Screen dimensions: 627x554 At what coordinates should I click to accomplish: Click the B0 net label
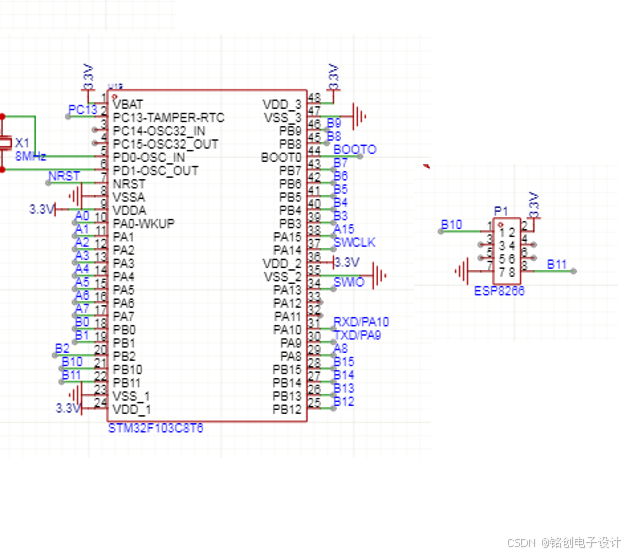[82, 322]
